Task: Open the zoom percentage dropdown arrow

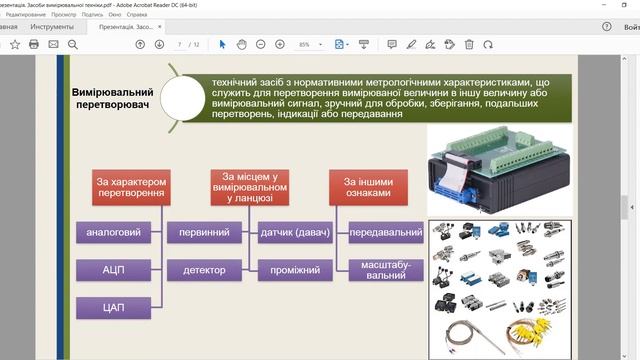Action: click(x=320, y=44)
